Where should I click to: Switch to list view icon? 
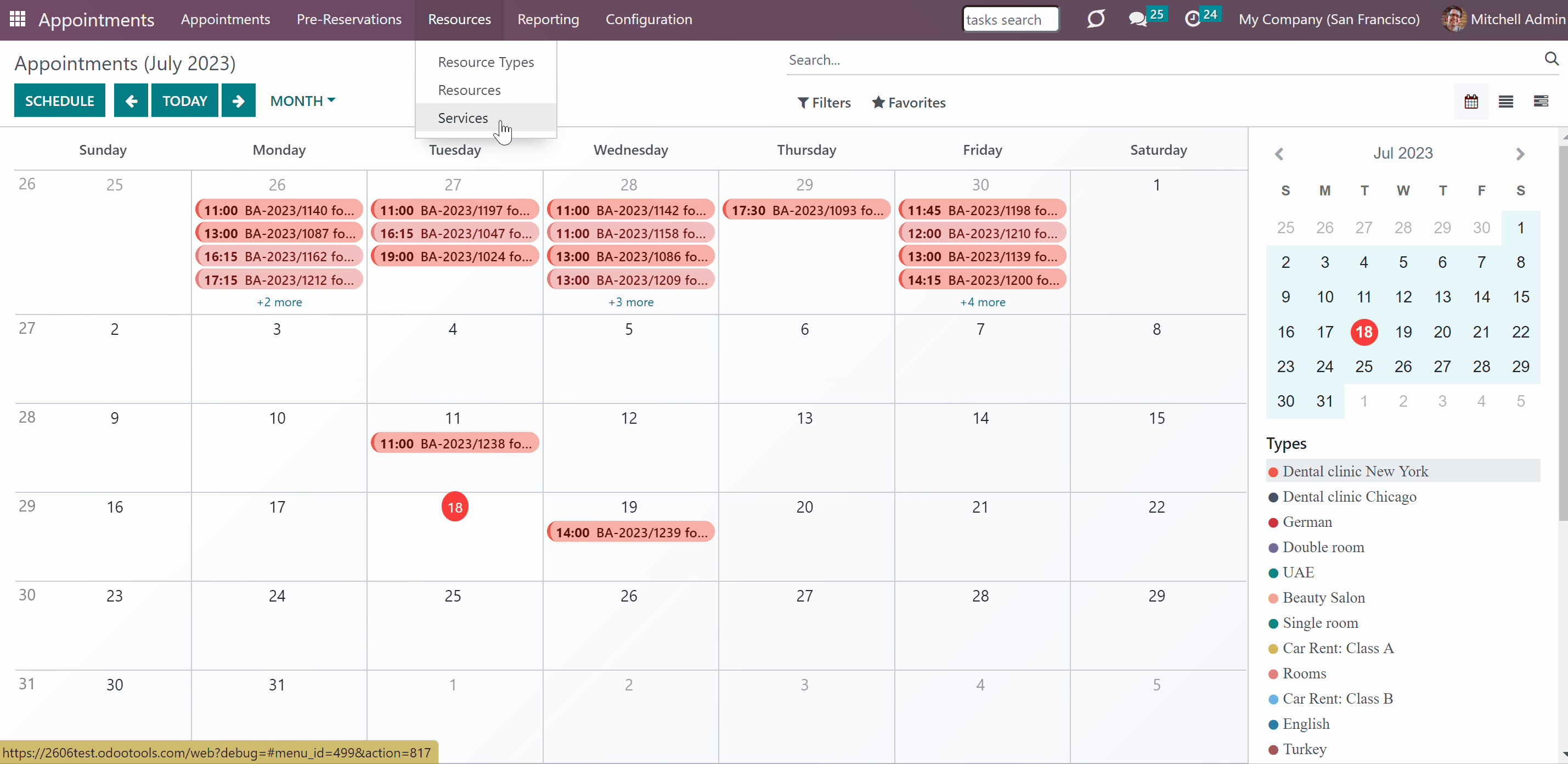coord(1506,102)
